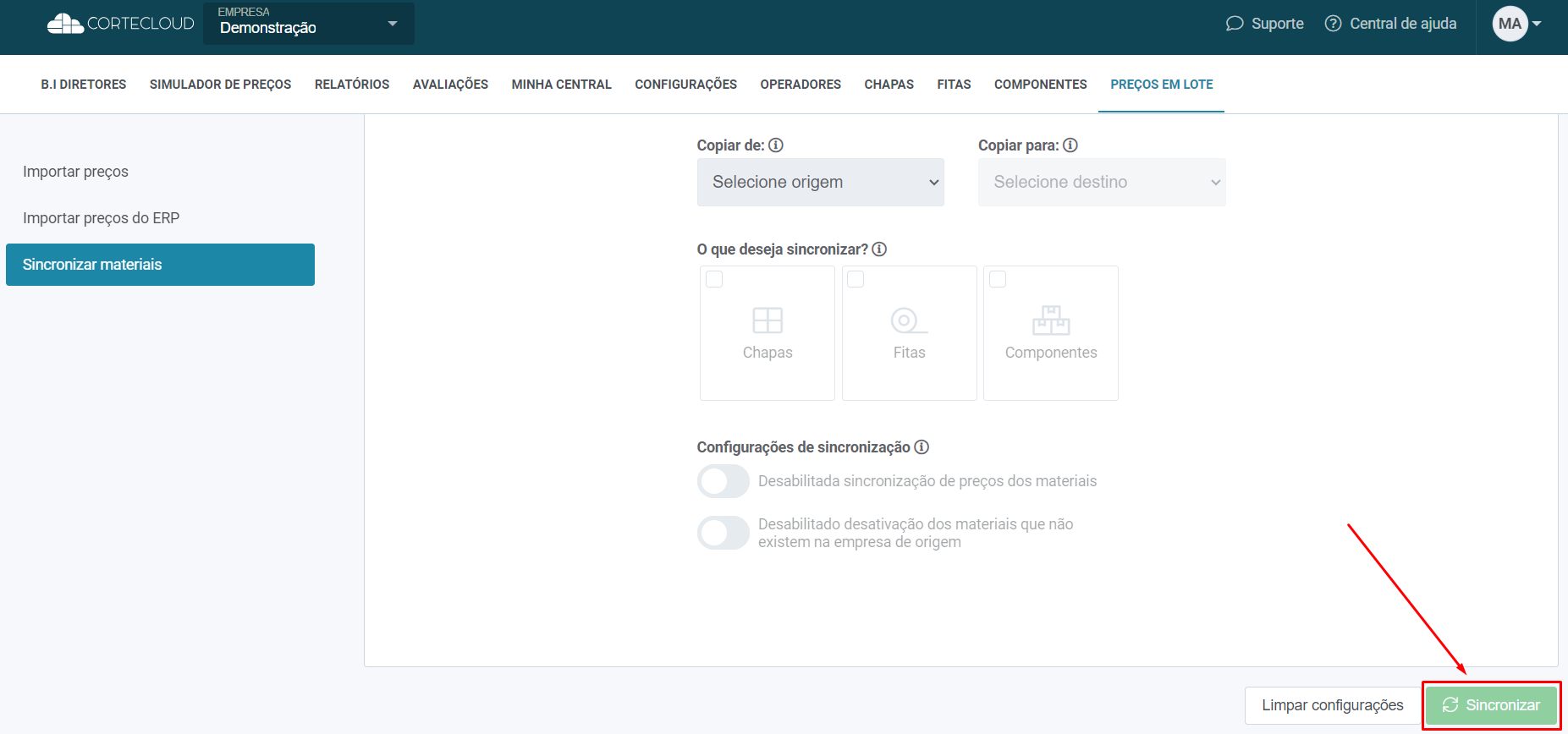Click the 'Configurações de sincronização' heading
The height and width of the screenshot is (734, 1568).
(x=804, y=447)
